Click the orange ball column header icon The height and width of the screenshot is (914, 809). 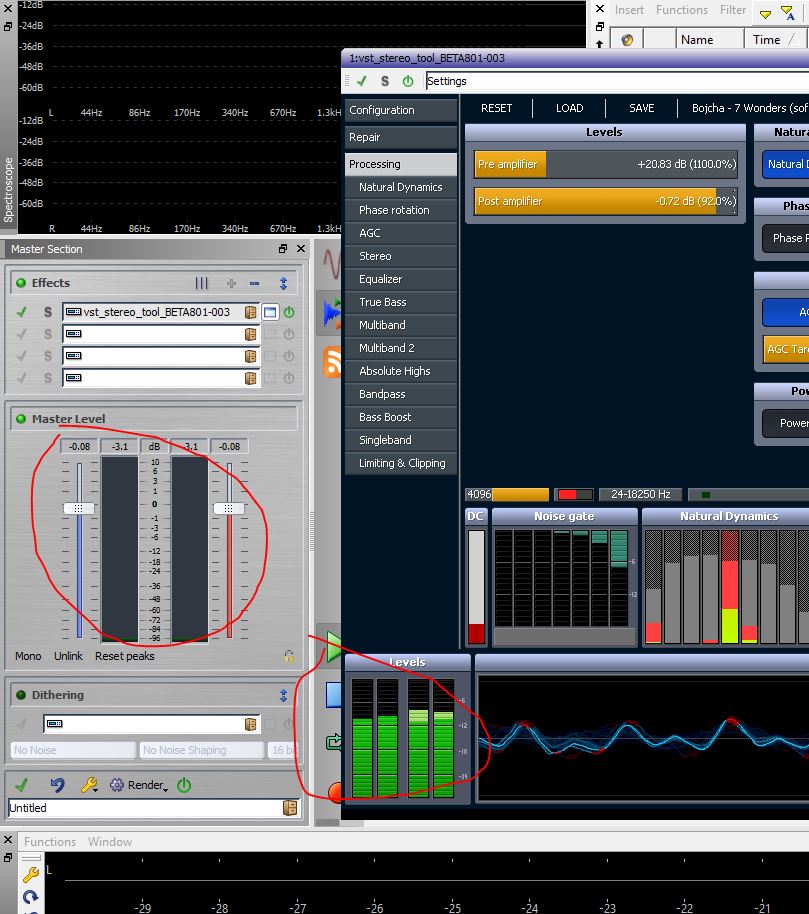pyautogui.click(x=627, y=40)
